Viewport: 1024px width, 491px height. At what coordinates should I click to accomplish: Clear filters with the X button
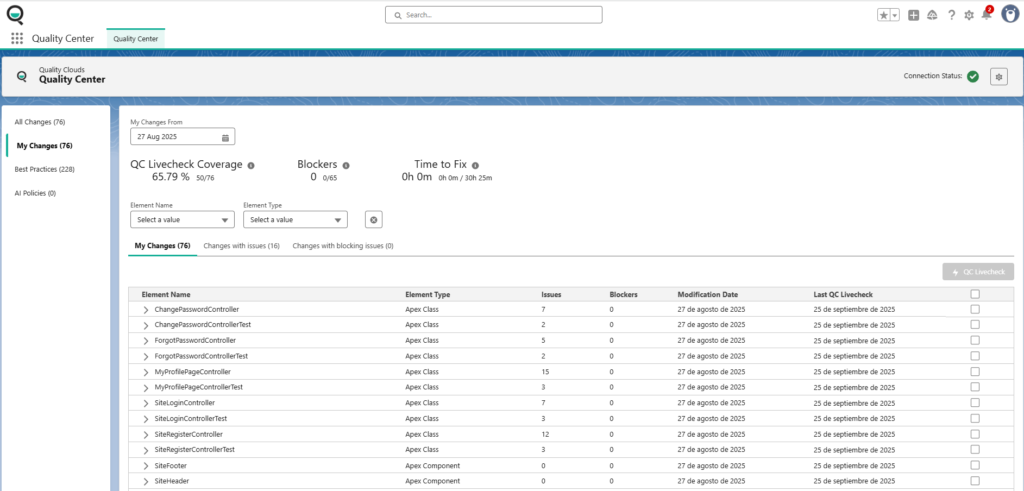click(373, 220)
